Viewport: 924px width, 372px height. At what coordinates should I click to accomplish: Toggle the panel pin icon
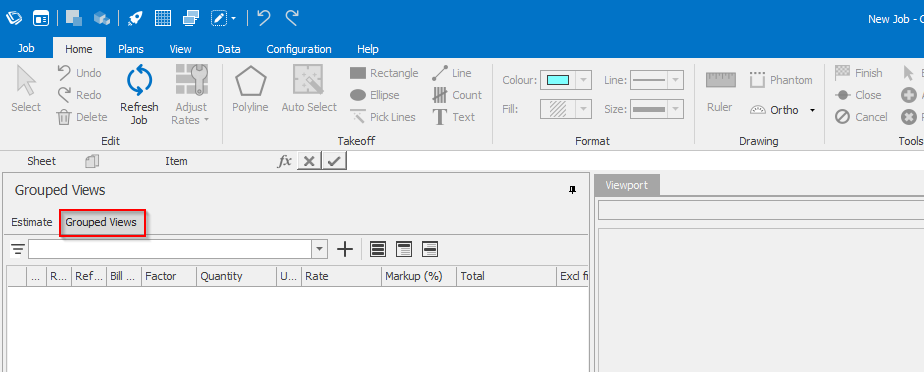click(572, 190)
